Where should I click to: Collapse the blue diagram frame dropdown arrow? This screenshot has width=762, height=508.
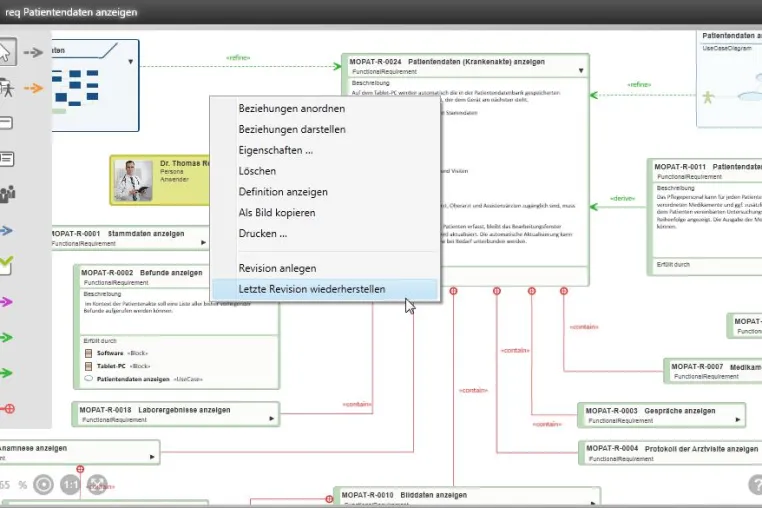tap(130, 62)
